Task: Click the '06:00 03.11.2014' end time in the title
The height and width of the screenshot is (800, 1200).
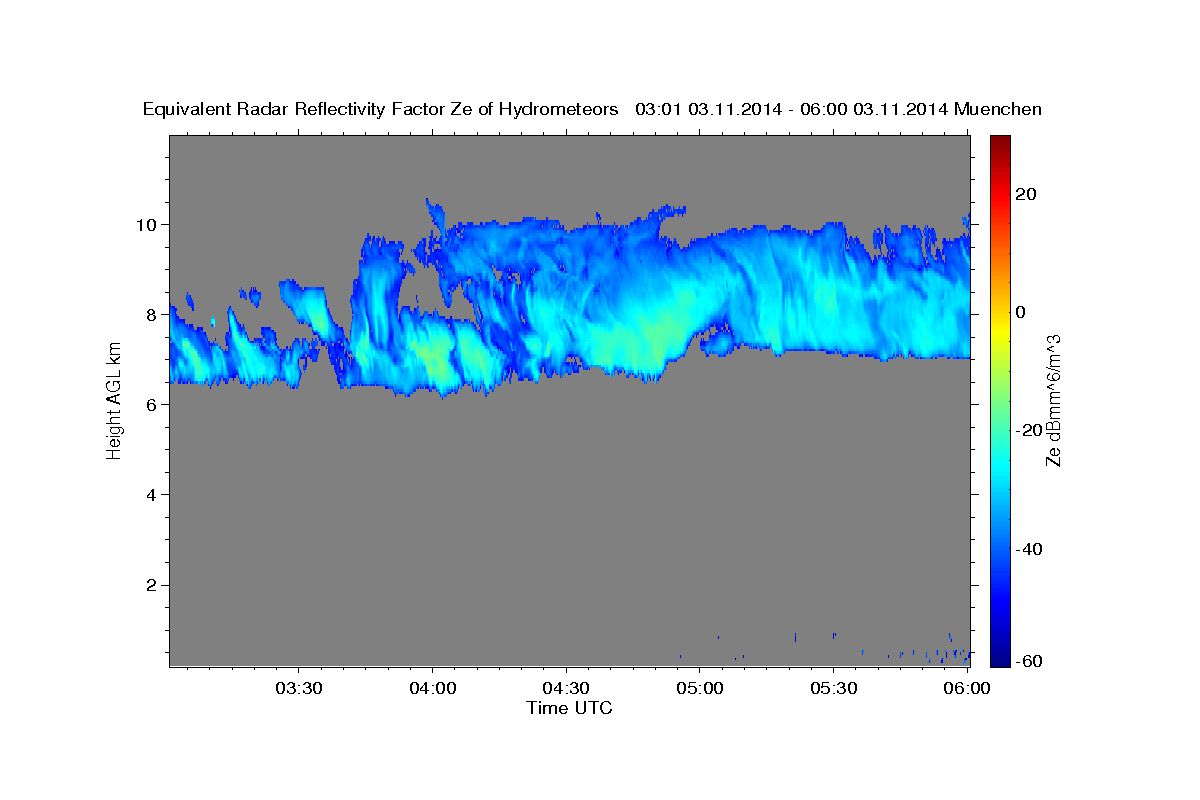Action: [x=874, y=109]
